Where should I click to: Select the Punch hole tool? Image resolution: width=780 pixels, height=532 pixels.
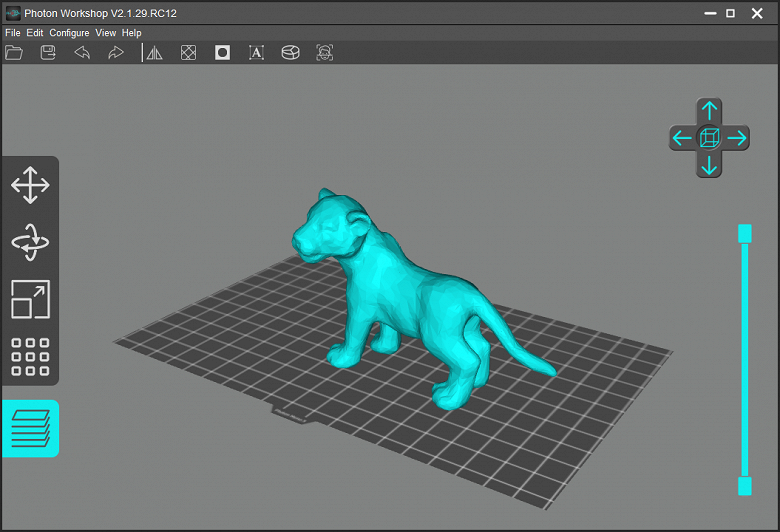click(x=222, y=52)
